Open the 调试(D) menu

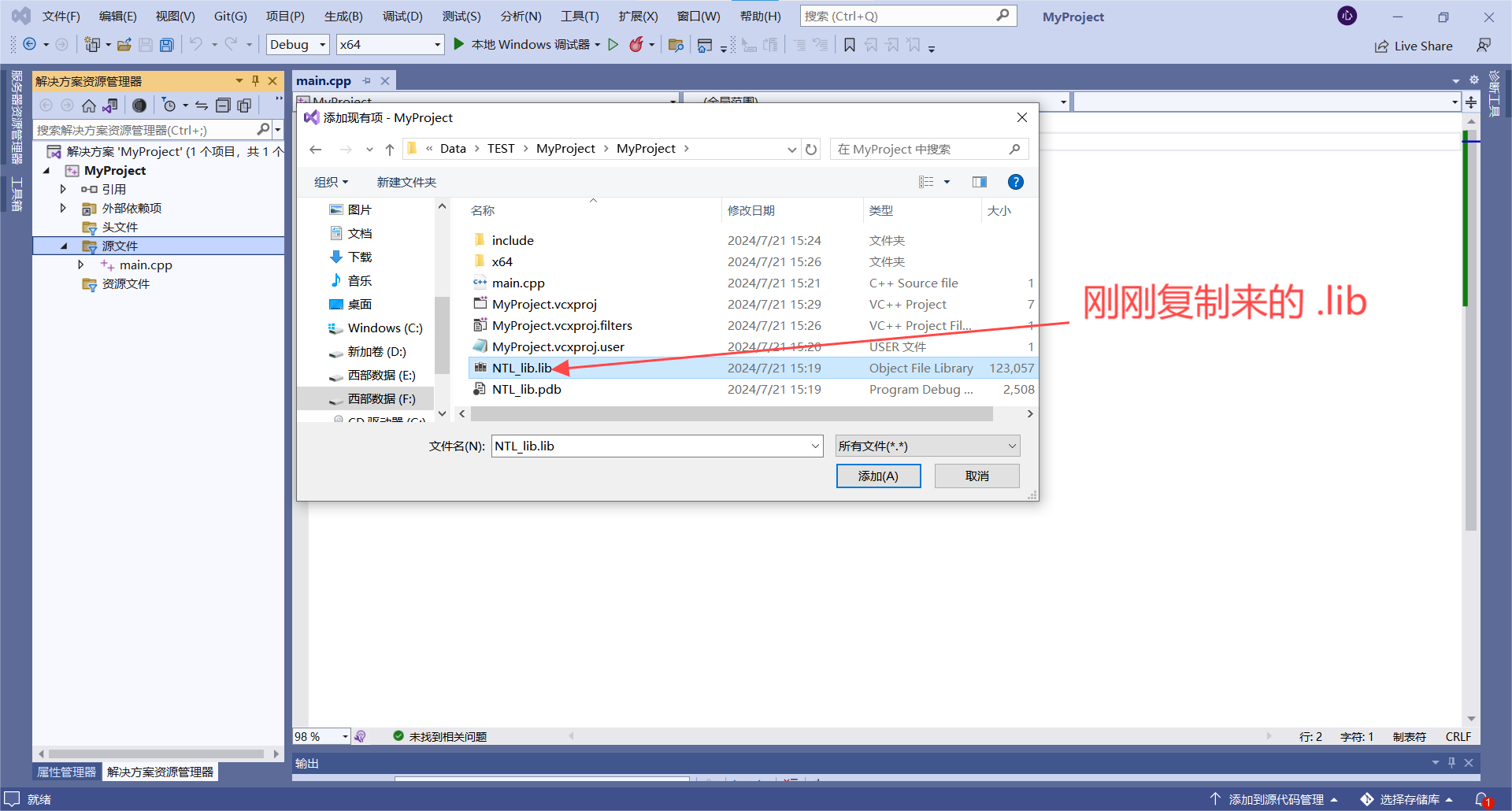402,16
